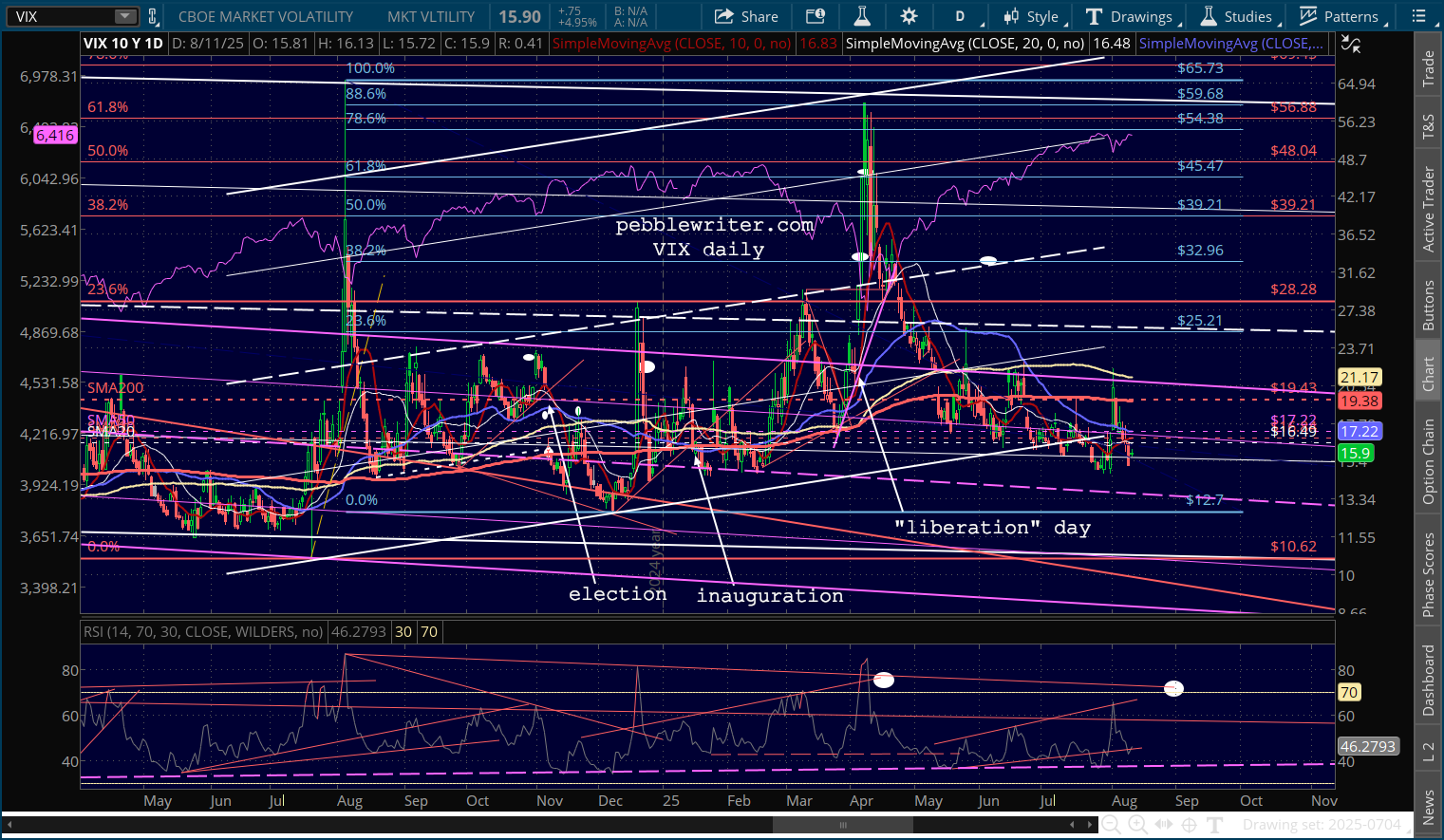1444x840 pixels.
Task: Click the Share chart icon
Action: [x=745, y=16]
